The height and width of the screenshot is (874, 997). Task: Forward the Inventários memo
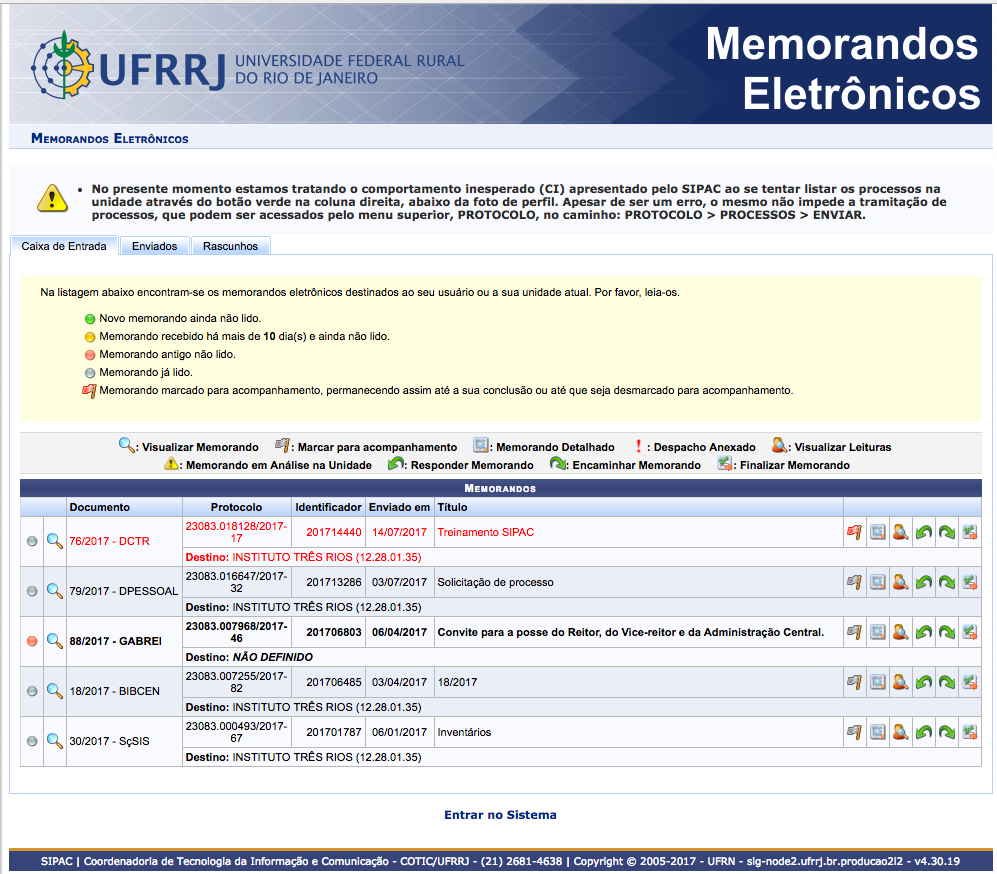947,732
